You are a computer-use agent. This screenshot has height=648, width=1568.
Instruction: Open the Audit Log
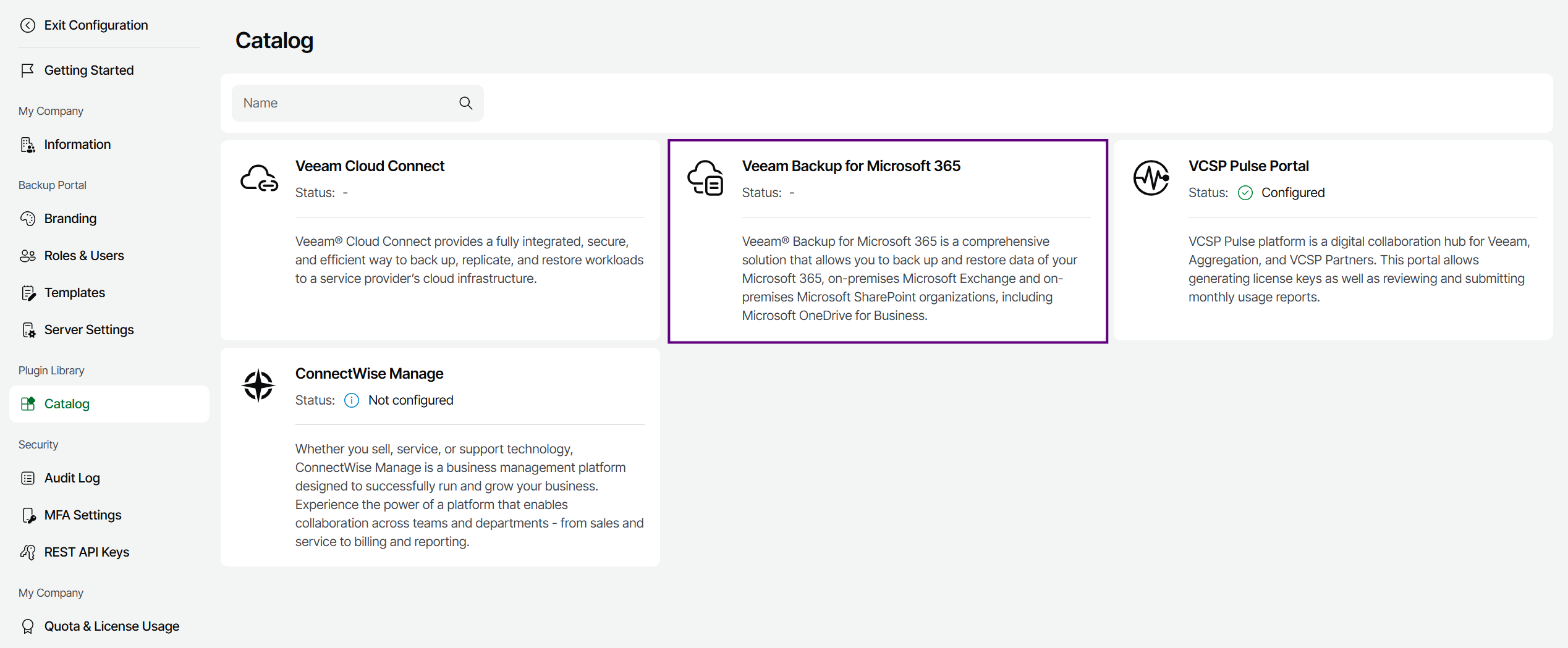[72, 478]
